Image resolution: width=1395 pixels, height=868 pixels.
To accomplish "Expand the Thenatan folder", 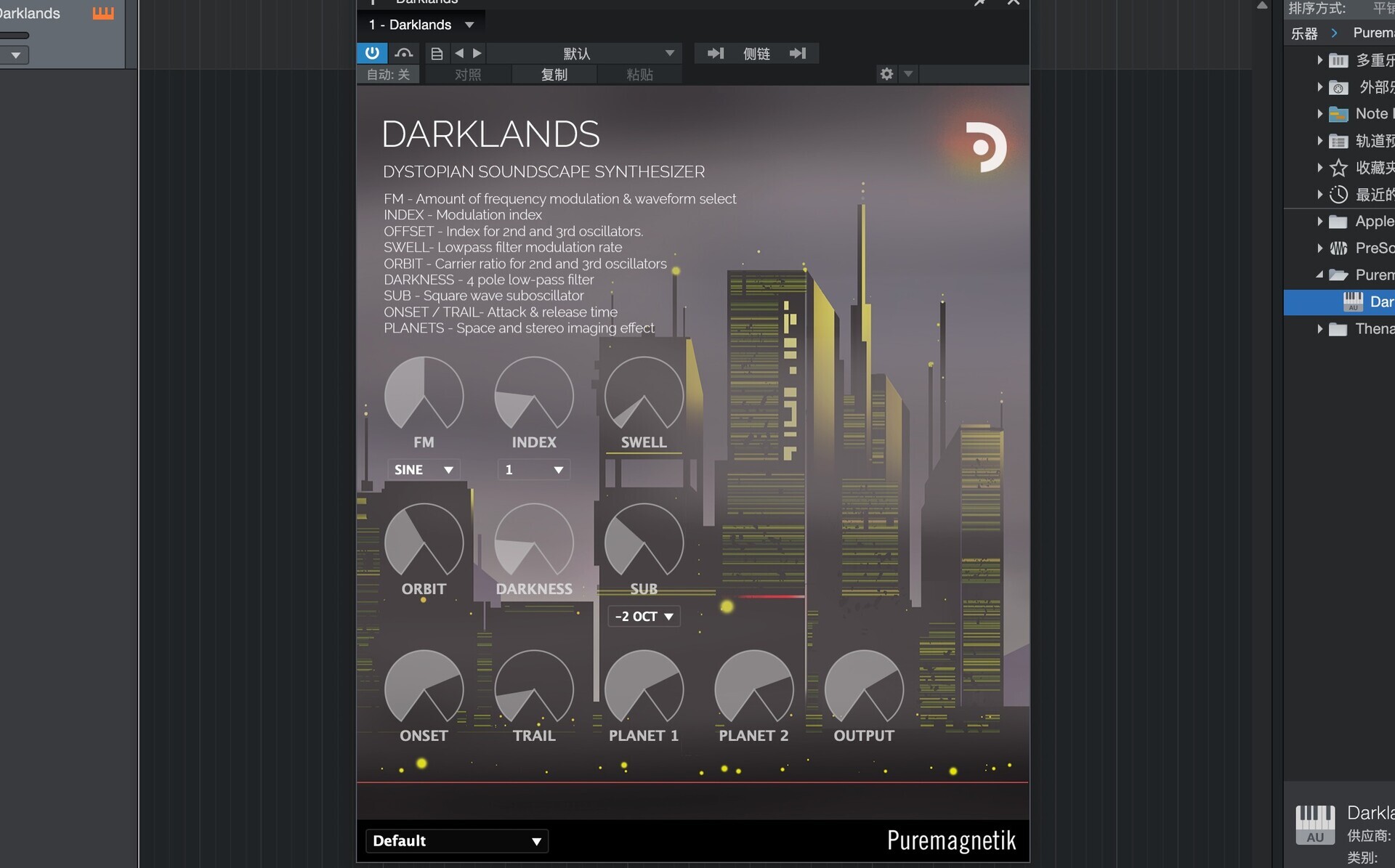I will coord(1319,329).
